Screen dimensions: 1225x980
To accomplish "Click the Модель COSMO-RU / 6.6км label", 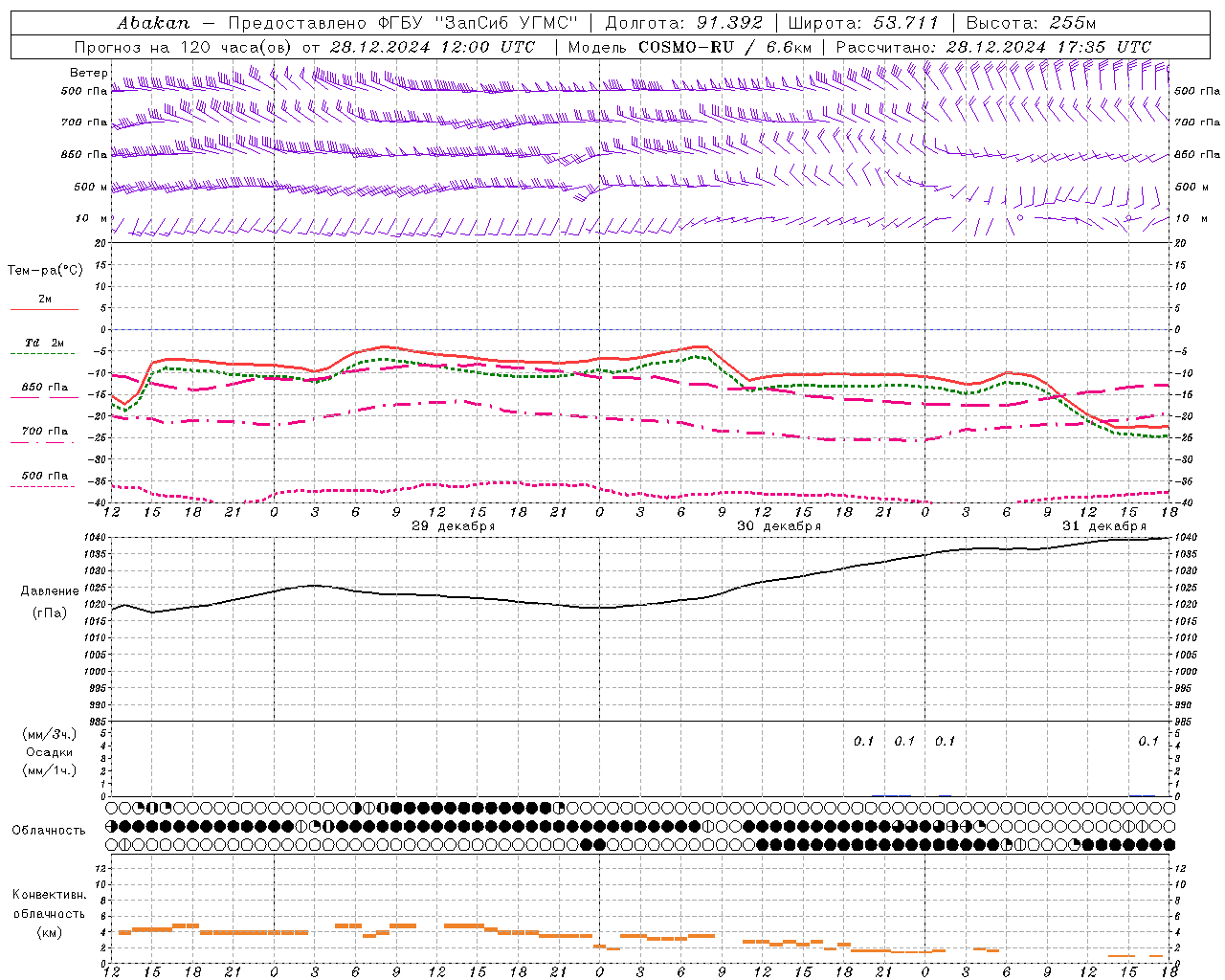I will (690, 47).
